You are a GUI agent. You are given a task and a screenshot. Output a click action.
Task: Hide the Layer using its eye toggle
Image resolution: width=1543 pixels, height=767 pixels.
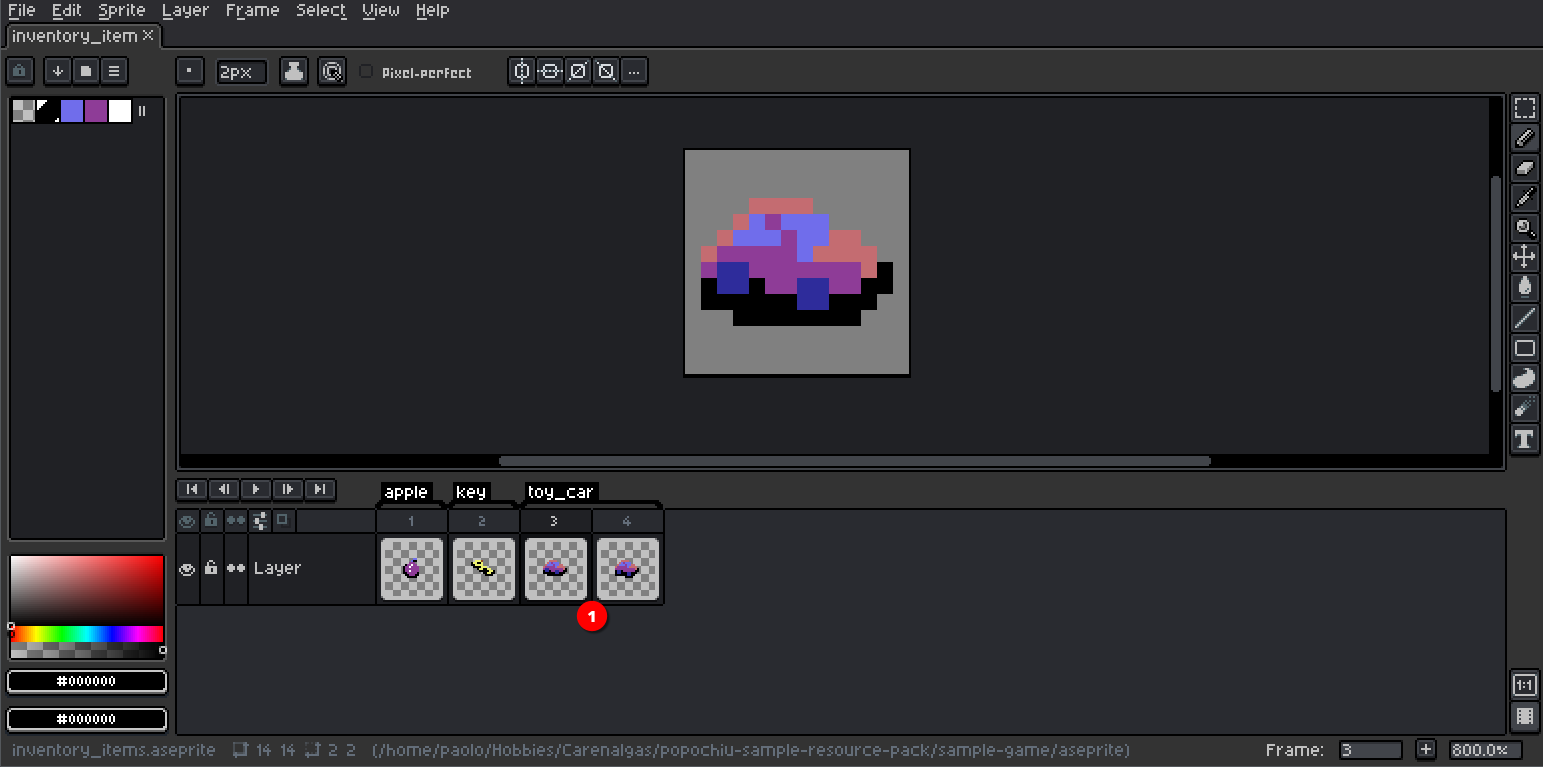(187, 568)
